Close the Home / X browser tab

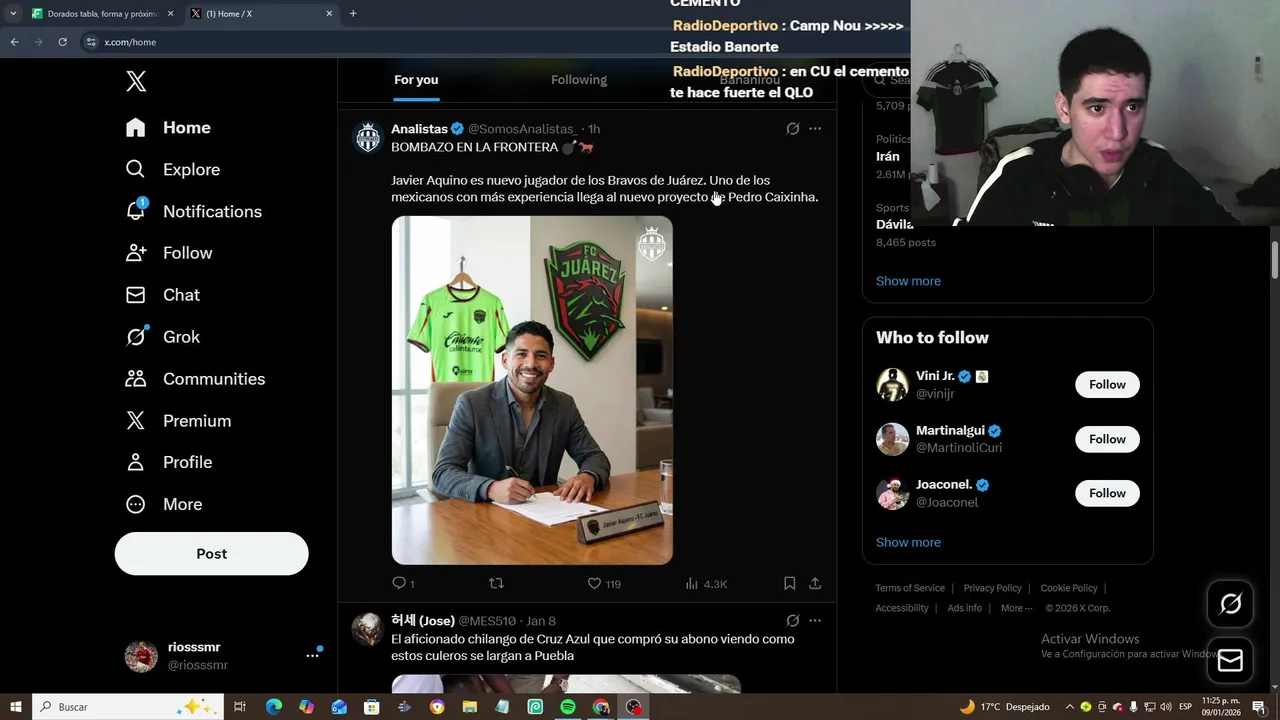click(329, 14)
